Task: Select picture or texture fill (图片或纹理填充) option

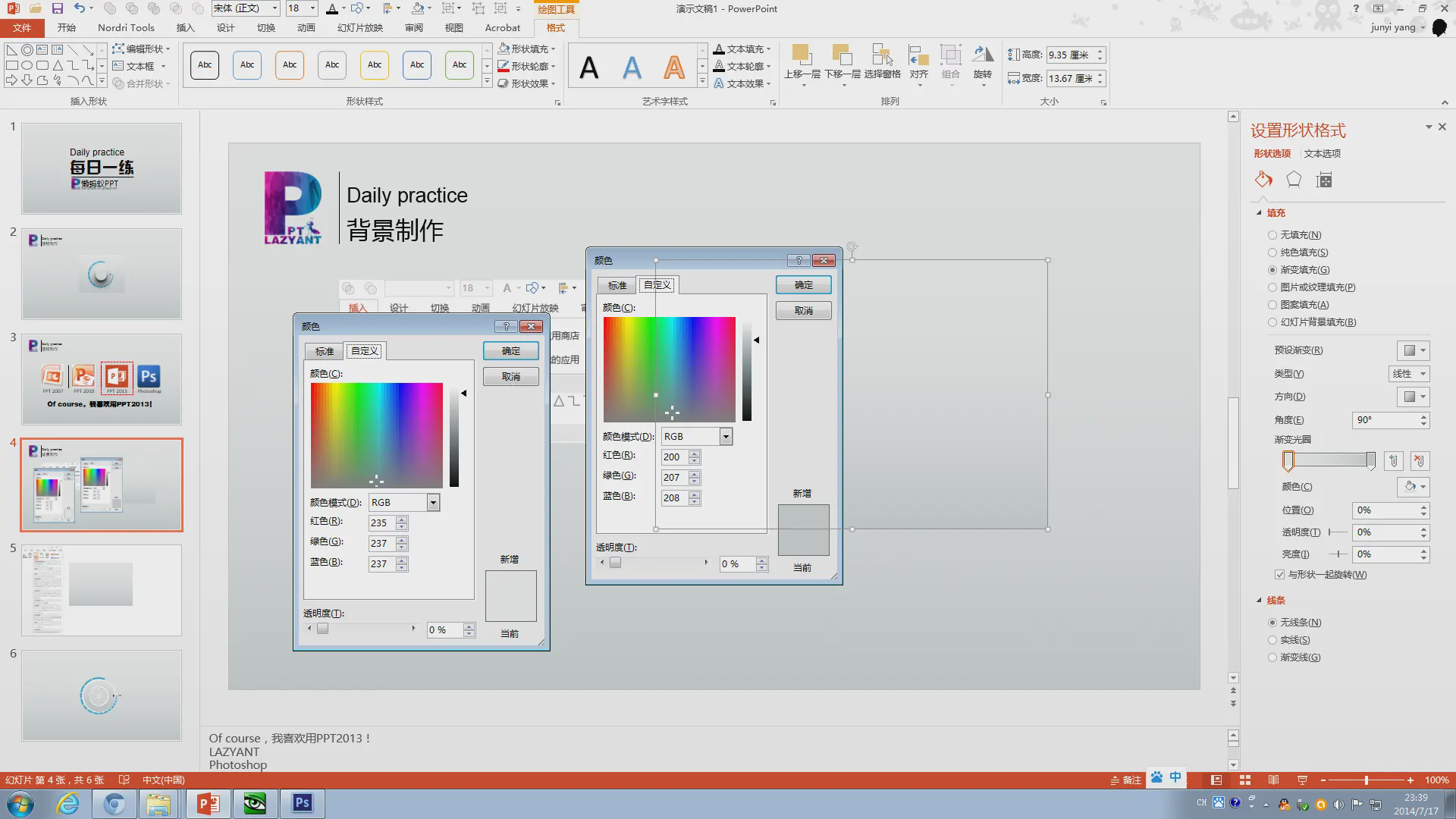Action: point(1272,287)
